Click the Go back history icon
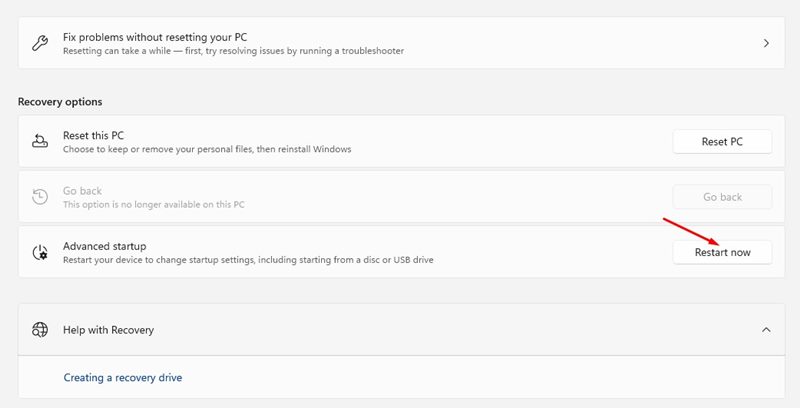 (40, 197)
